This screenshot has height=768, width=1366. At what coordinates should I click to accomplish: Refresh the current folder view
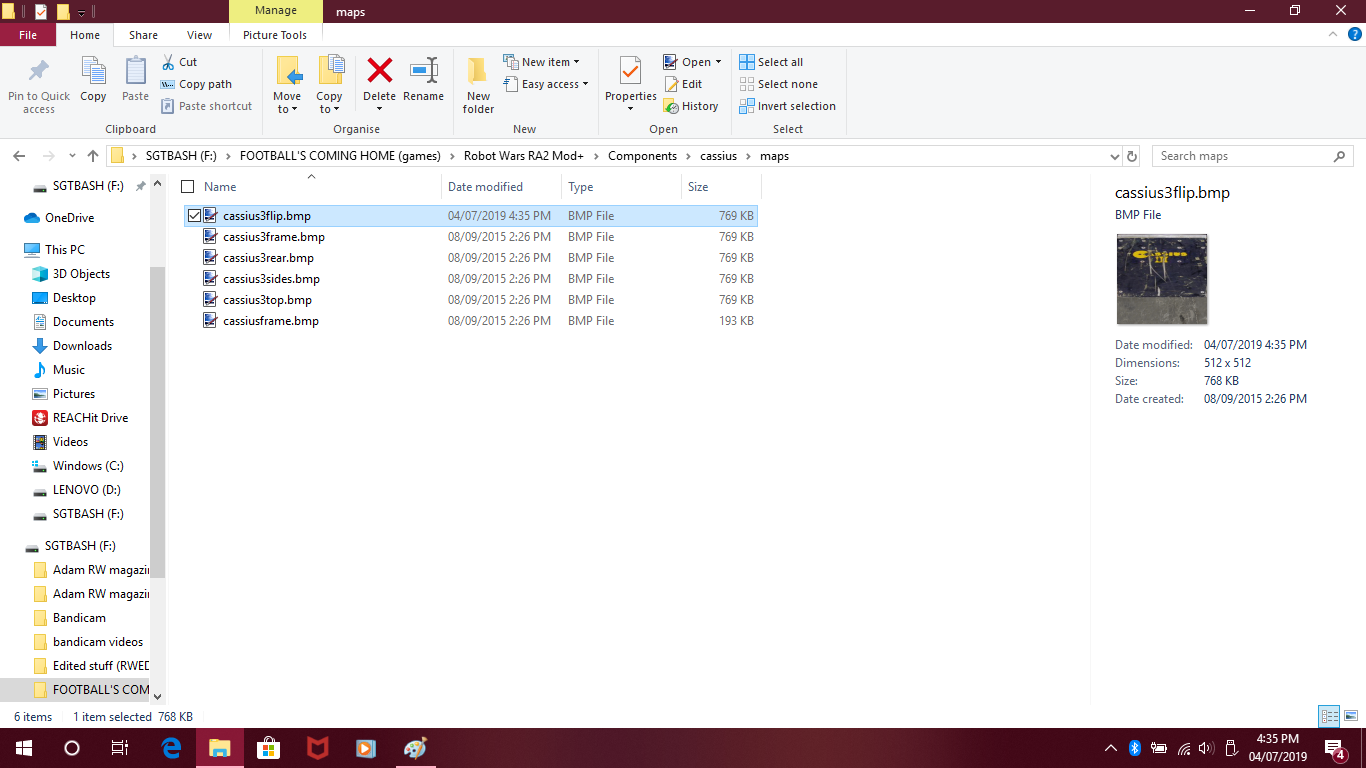1132,156
